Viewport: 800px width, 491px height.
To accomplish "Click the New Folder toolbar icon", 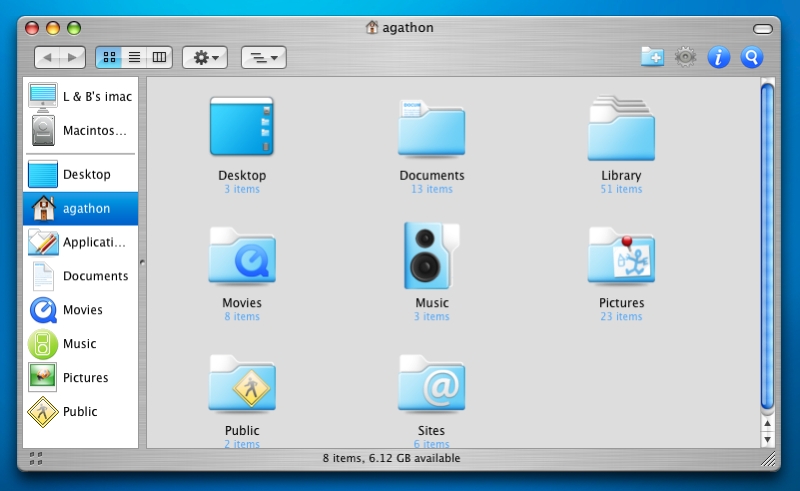I will tap(652, 57).
